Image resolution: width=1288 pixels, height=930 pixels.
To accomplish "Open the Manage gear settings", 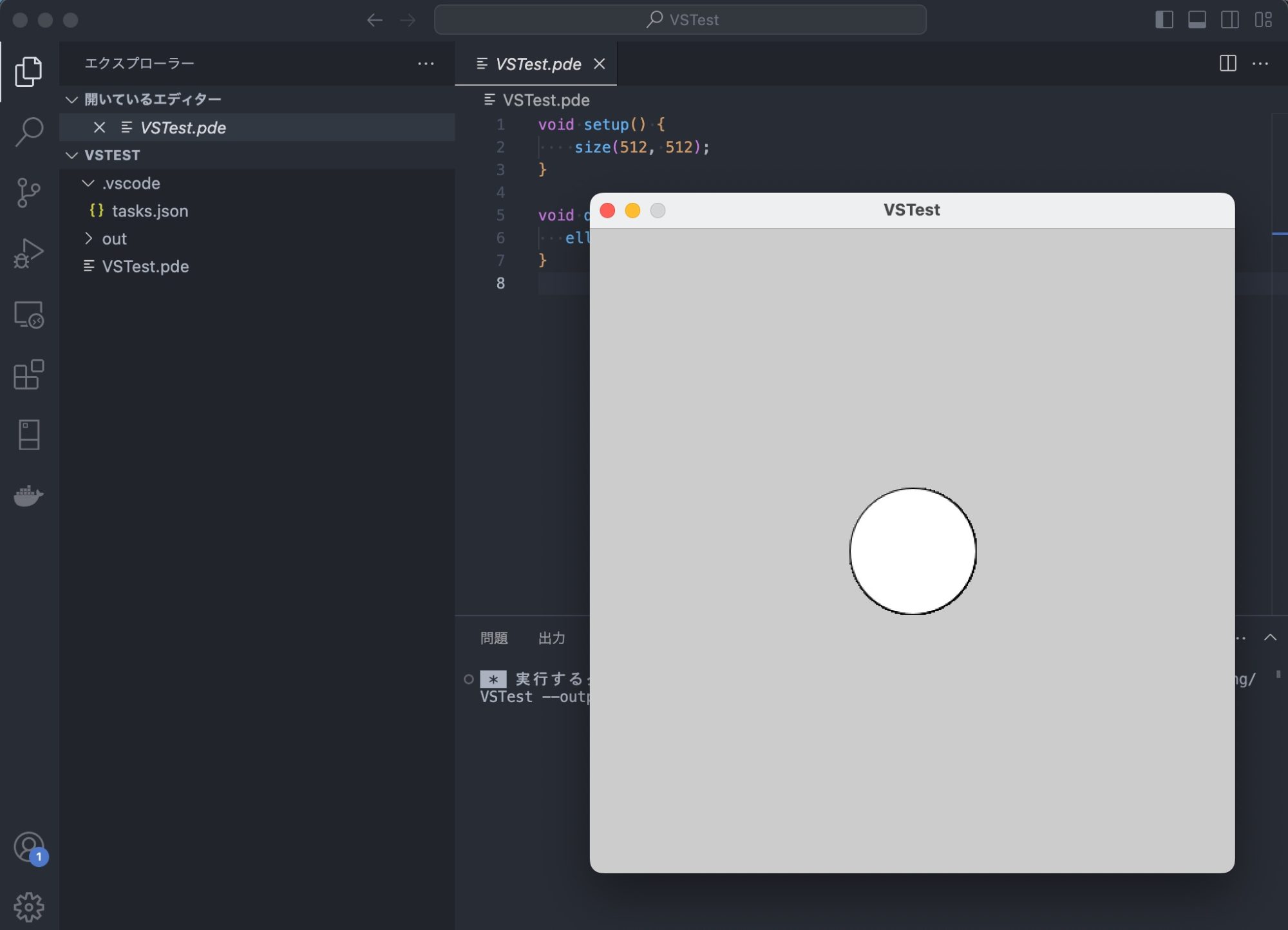I will (29, 907).
